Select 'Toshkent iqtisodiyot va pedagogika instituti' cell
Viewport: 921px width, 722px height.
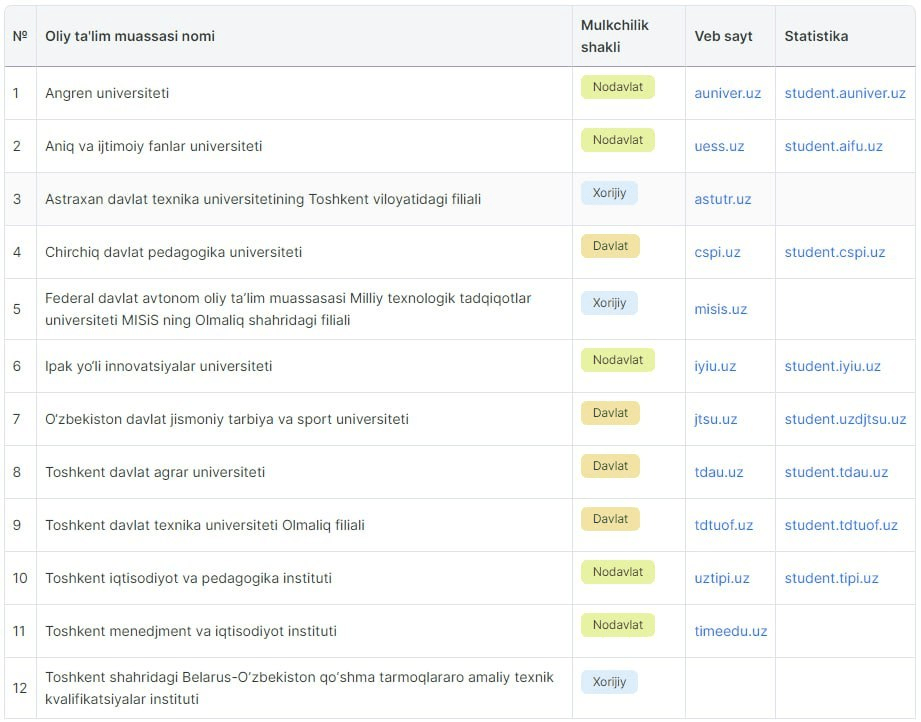304,578
